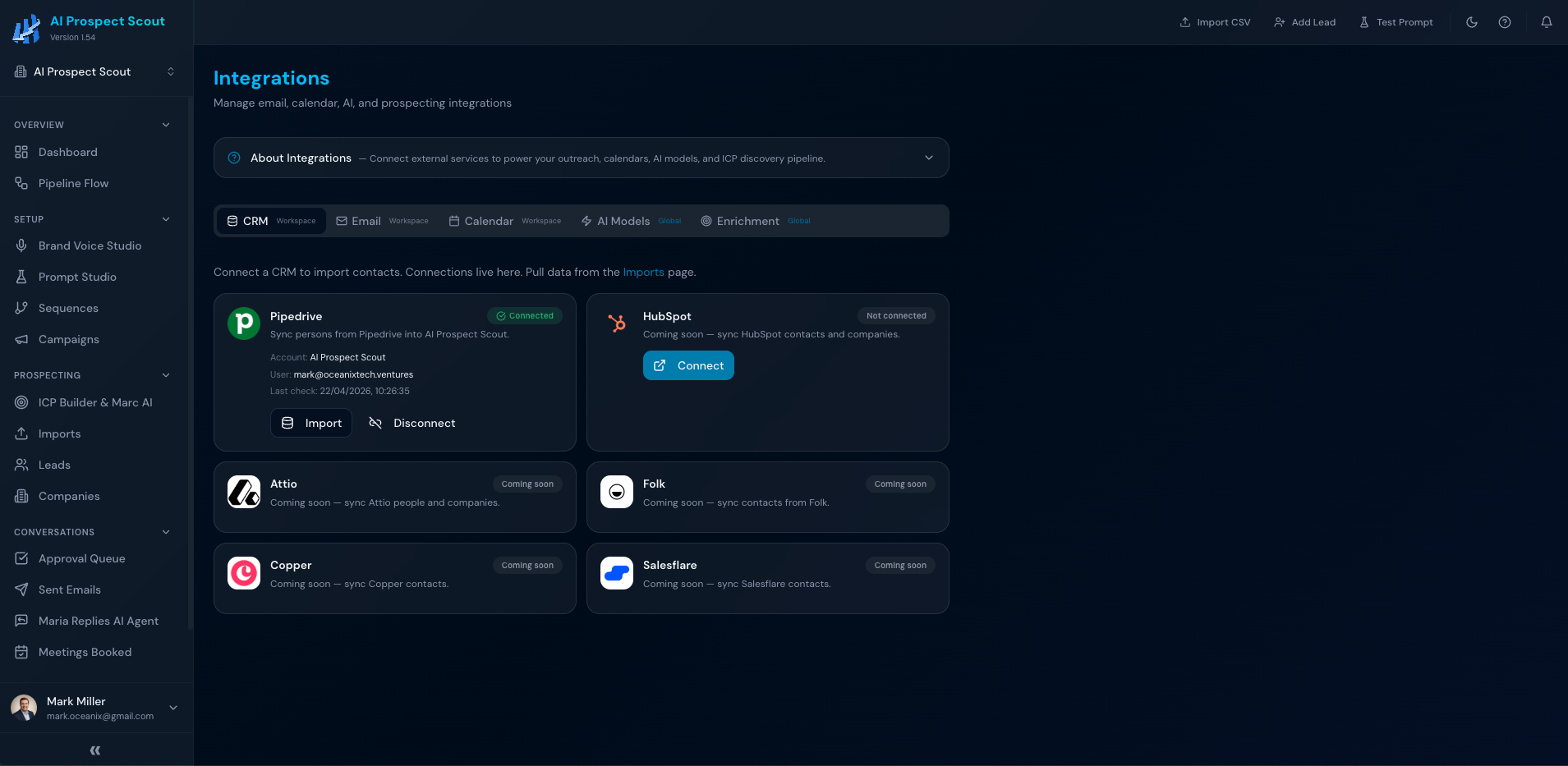Collapse the PROSPECTING section in sidebar
Screen dimensions: 1568x766
click(x=166, y=375)
